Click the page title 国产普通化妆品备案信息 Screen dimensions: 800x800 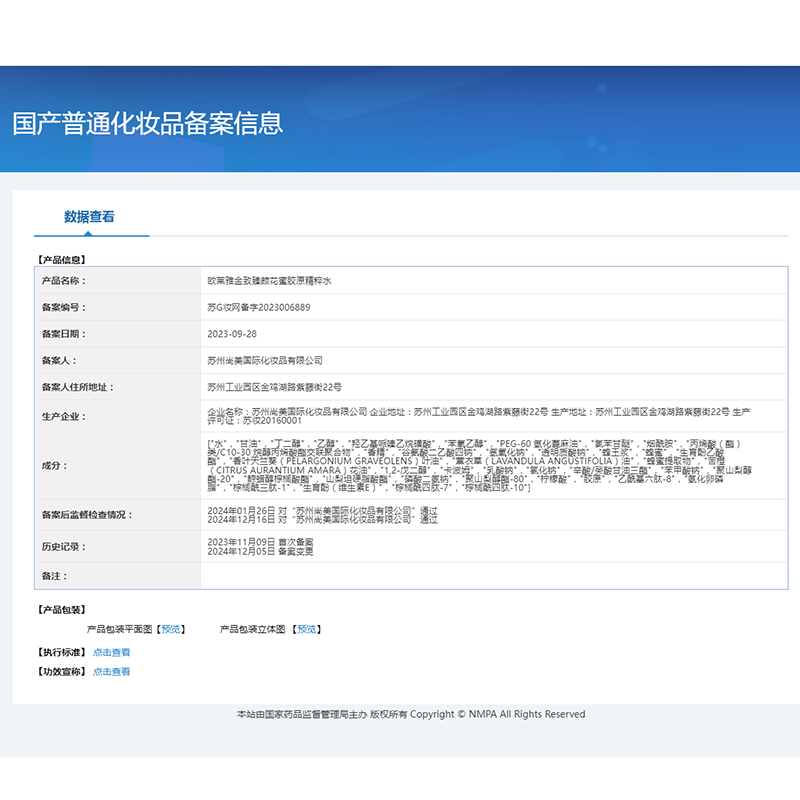click(x=148, y=123)
